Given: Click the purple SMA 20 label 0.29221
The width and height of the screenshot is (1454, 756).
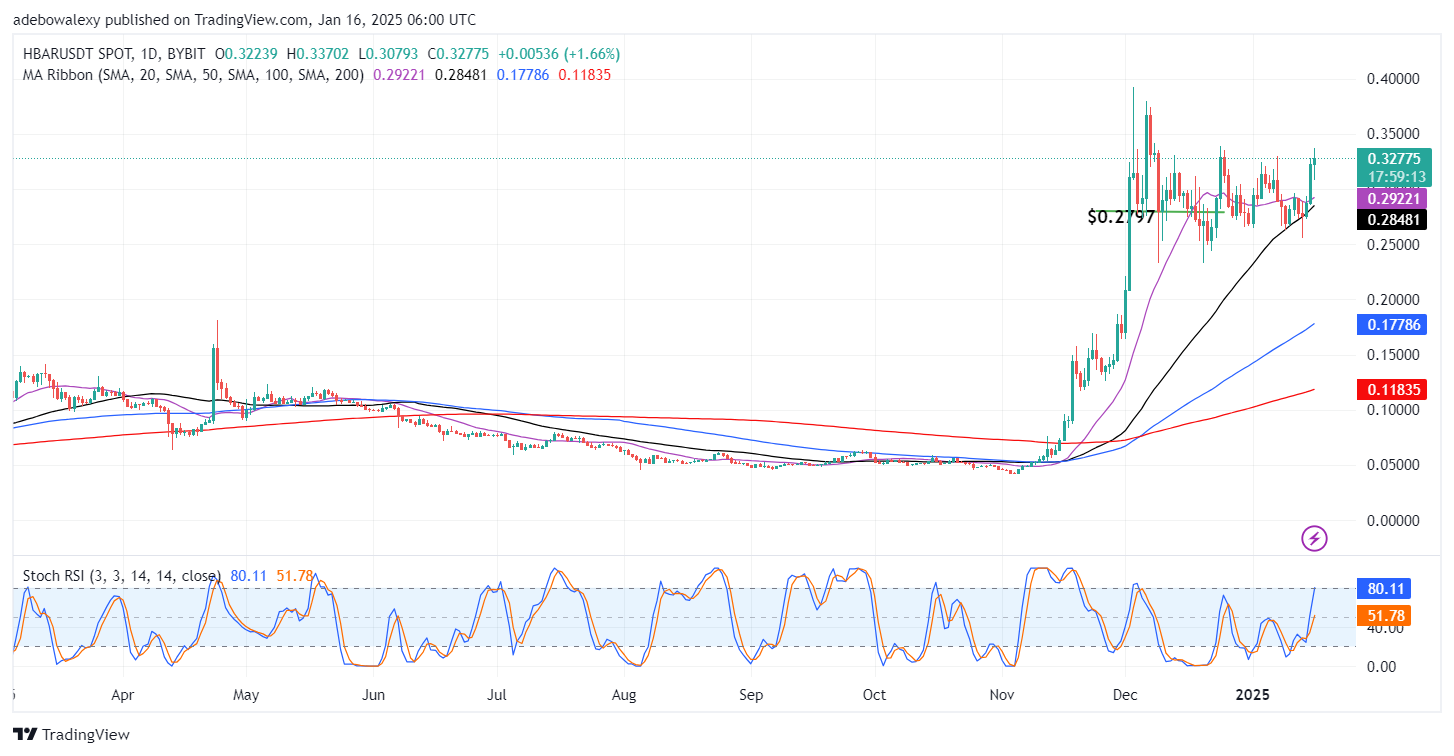Looking at the screenshot, I should point(1394,198).
